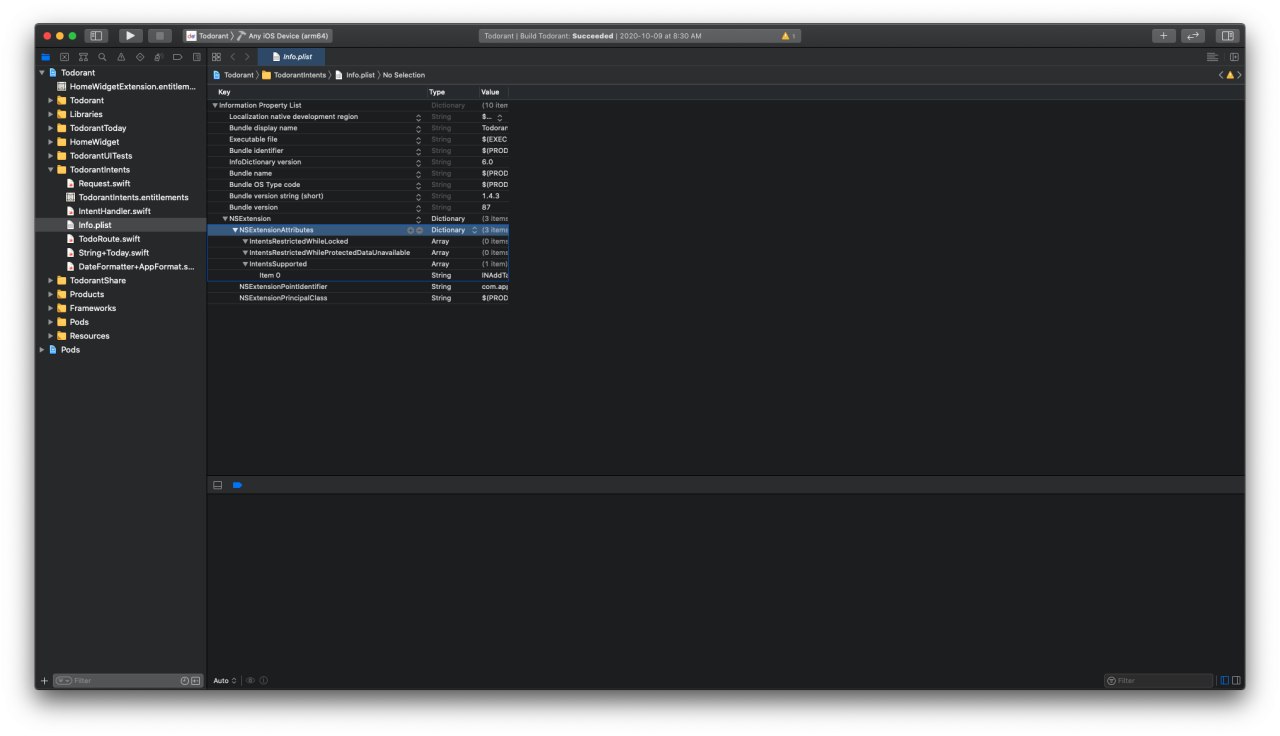This screenshot has height=736, width=1280.
Task: Open Info.plist in the jump bar
Action: pyautogui.click(x=355, y=75)
